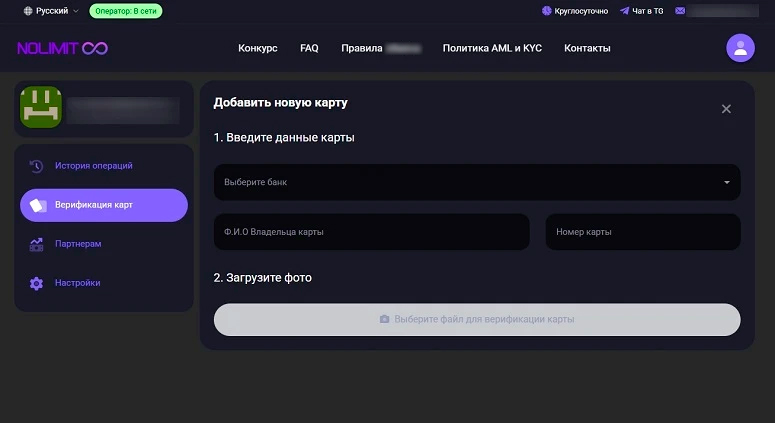Close the Добавить новую карту panel

(x=726, y=109)
